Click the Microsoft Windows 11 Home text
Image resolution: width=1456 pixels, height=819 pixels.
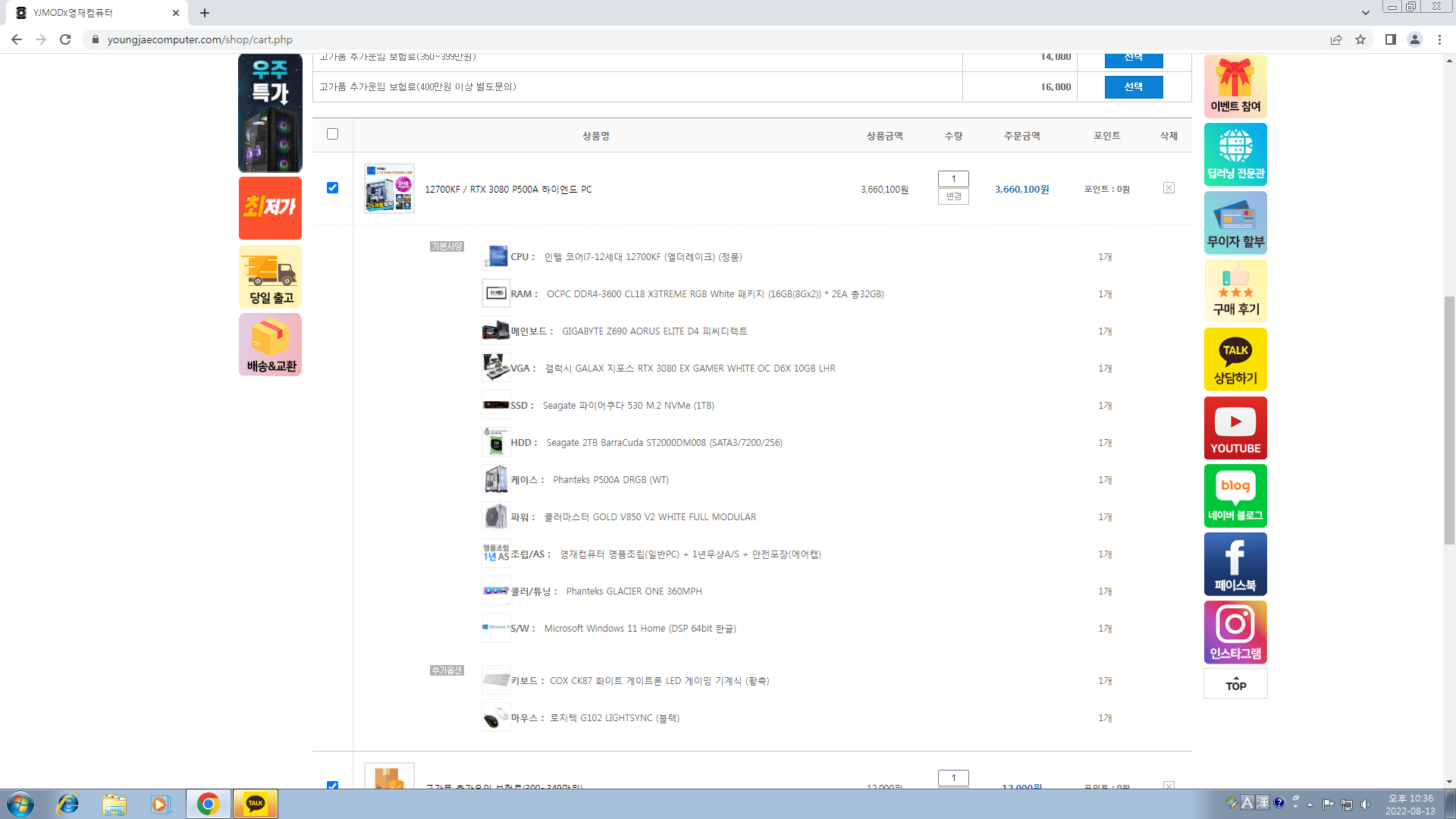(x=640, y=629)
